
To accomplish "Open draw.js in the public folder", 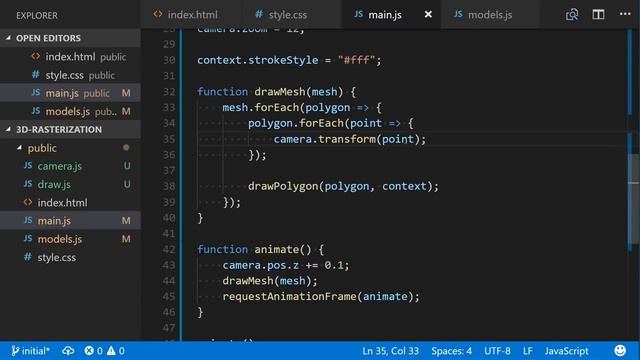I will (x=70, y=184).
